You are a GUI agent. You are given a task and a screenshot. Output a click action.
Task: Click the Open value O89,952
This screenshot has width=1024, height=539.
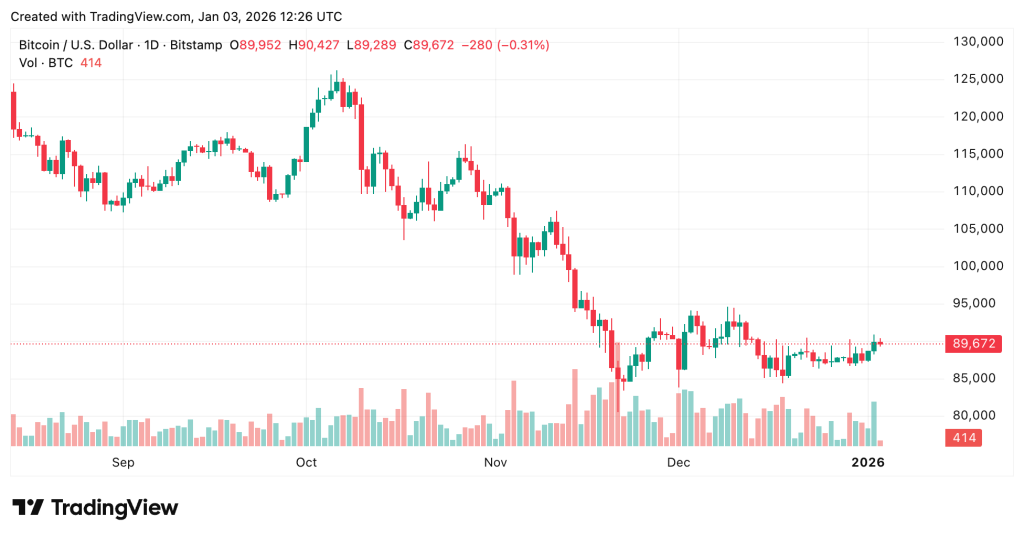click(254, 45)
